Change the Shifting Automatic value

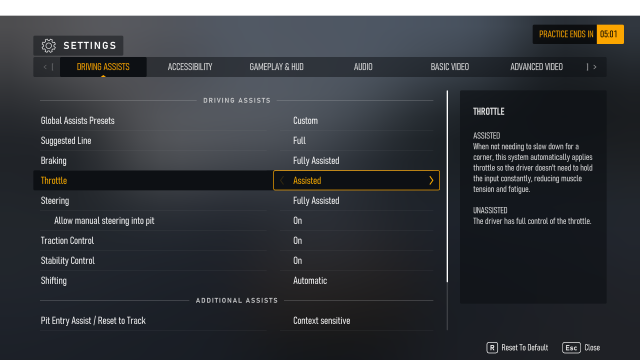coord(310,281)
